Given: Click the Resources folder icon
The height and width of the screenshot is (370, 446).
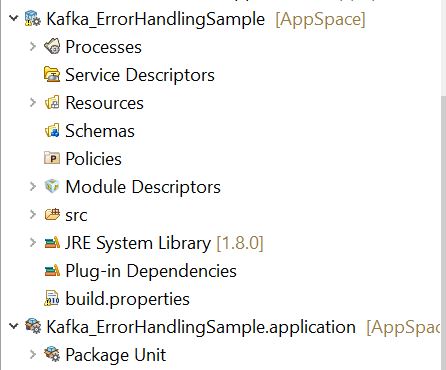Looking at the screenshot, I should (x=52, y=102).
